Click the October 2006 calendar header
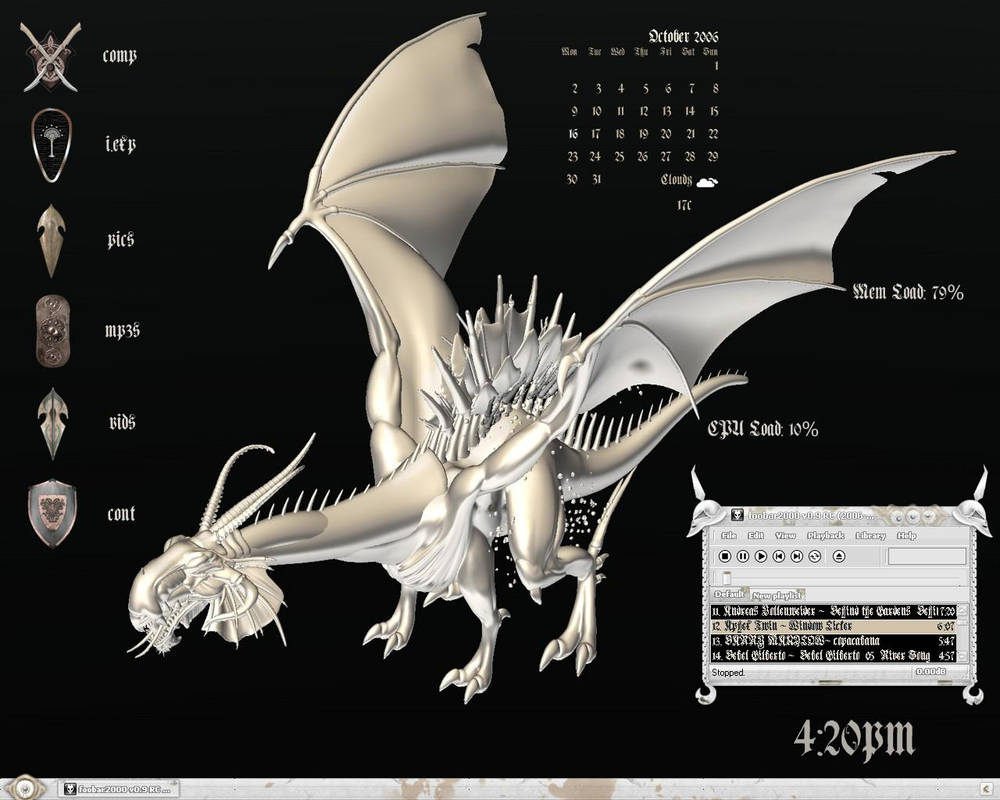Viewport: 1000px width, 800px height. [x=683, y=36]
